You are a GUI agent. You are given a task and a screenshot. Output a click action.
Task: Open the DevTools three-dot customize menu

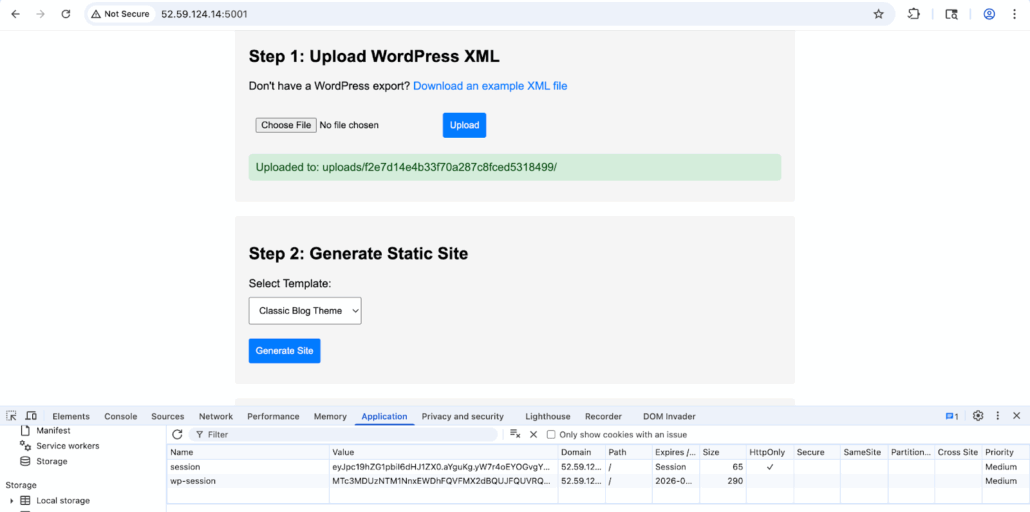click(x=997, y=416)
